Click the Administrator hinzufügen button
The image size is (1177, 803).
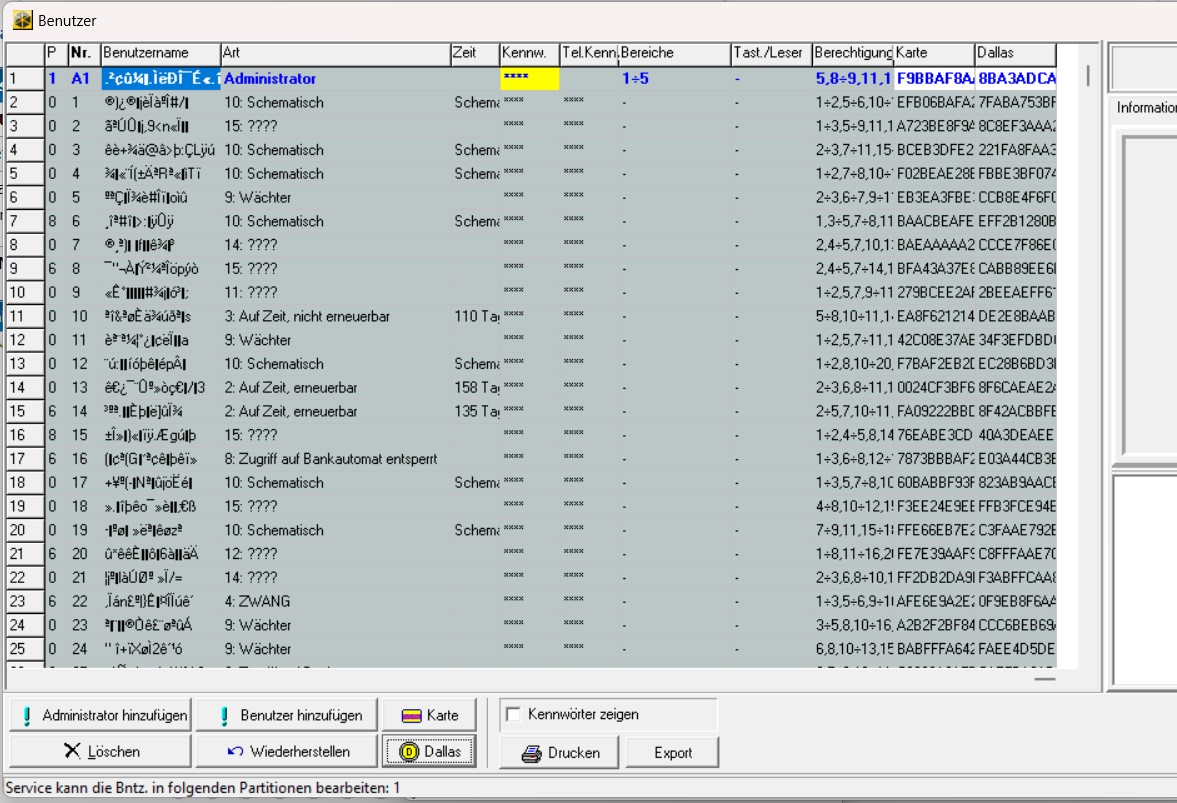(100, 715)
